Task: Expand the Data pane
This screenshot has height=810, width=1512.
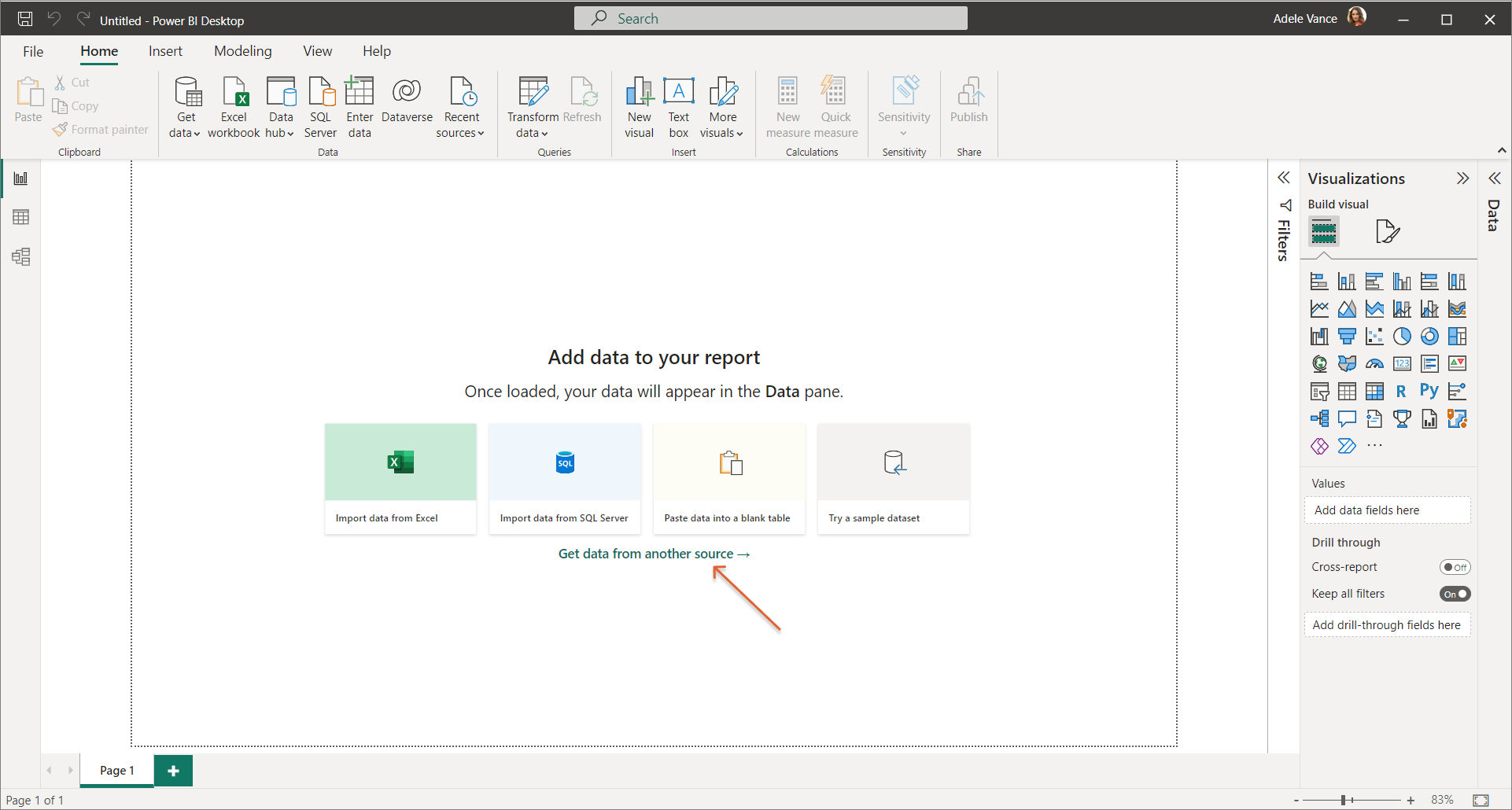Action: click(1495, 179)
